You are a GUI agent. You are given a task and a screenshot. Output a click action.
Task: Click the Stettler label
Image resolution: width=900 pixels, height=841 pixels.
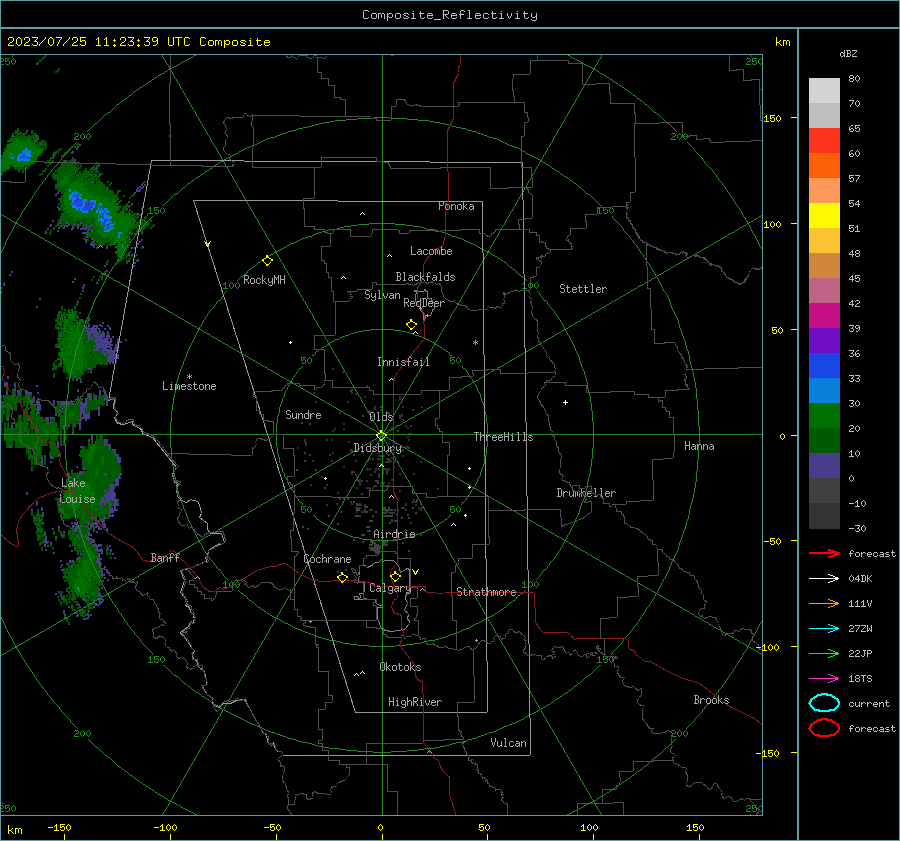[583, 289]
